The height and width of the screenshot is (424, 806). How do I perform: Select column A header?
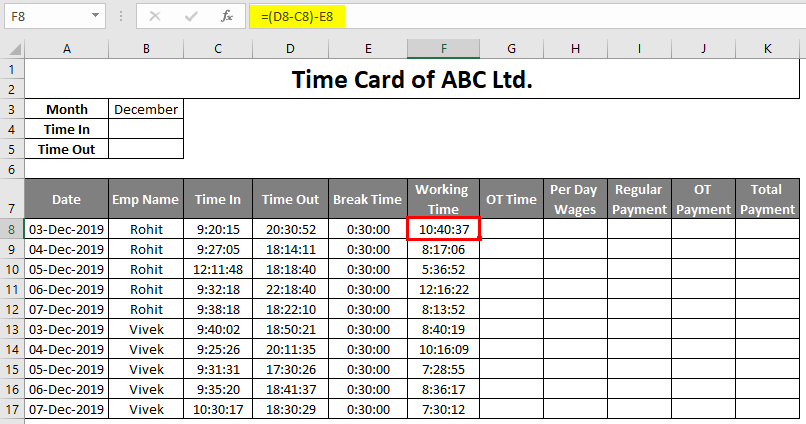(66, 49)
